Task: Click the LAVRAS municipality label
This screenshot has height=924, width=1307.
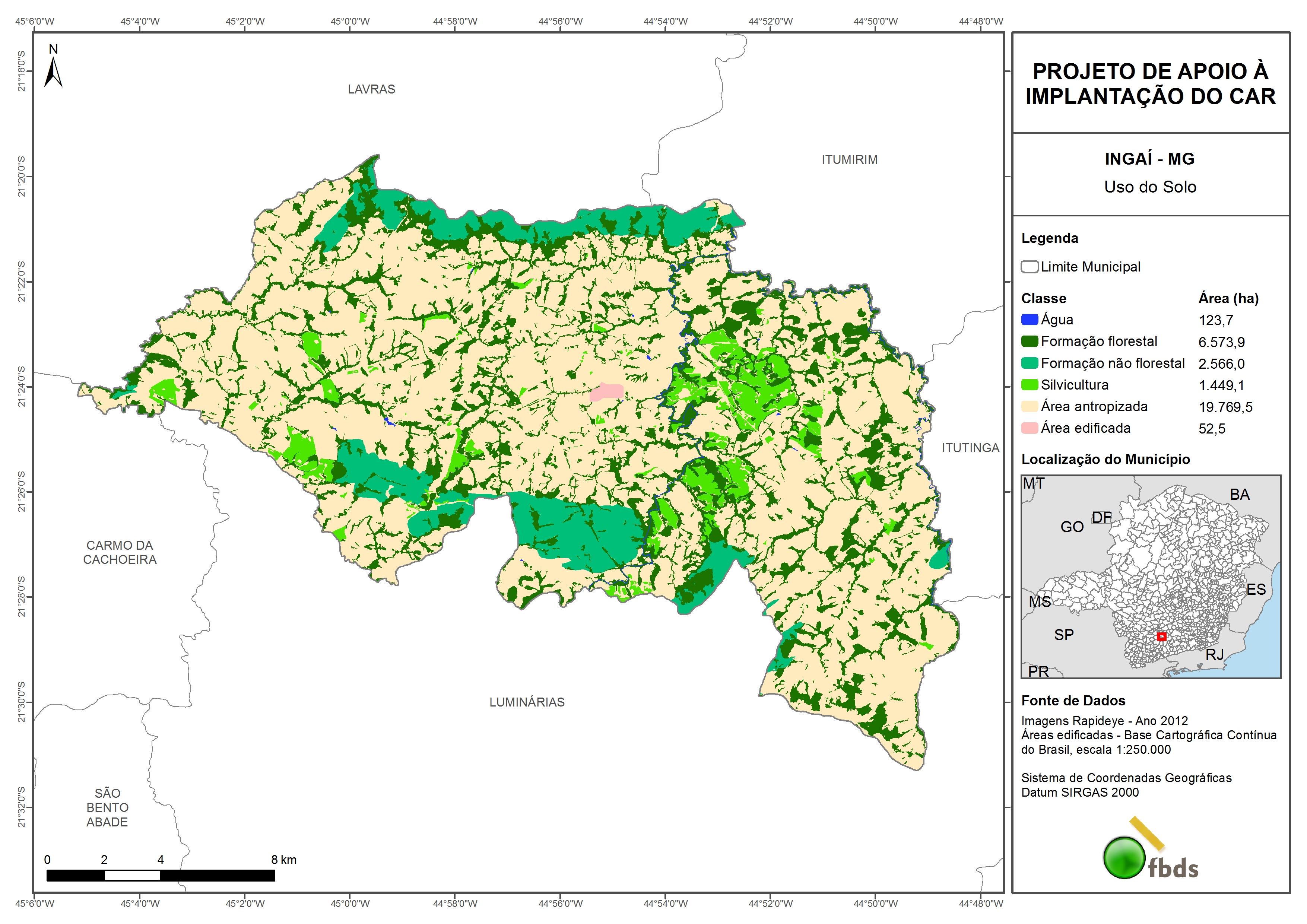Action: coord(371,89)
